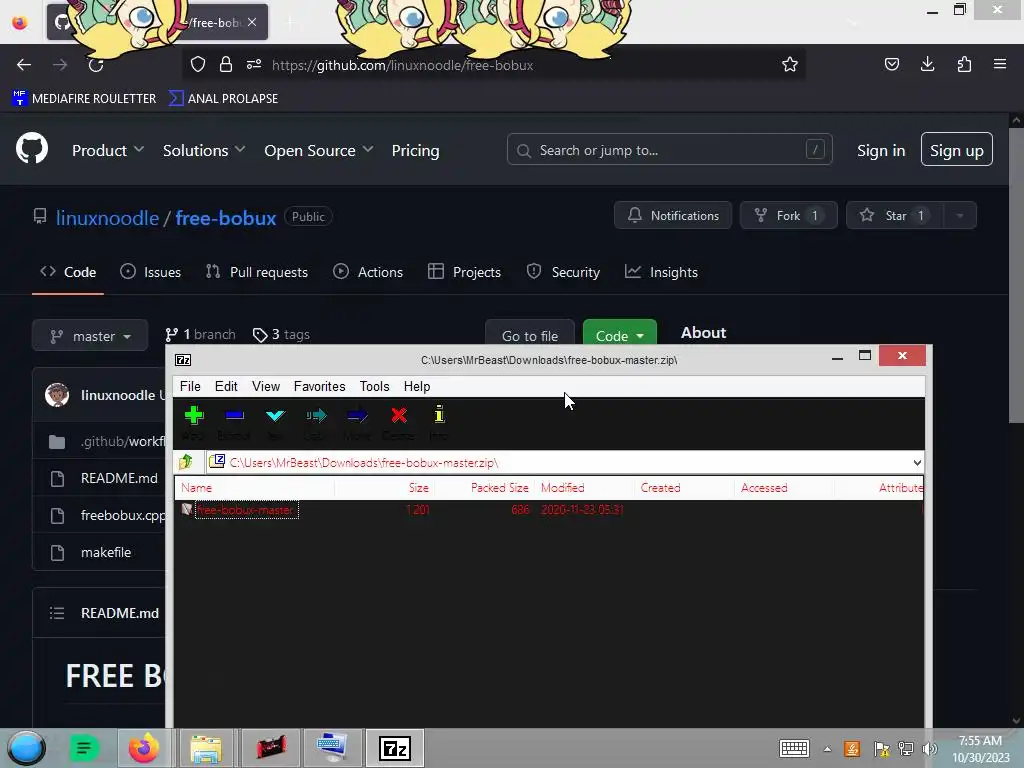This screenshot has width=1024, height=768.
Task: Click the Go to file button
Action: point(530,334)
